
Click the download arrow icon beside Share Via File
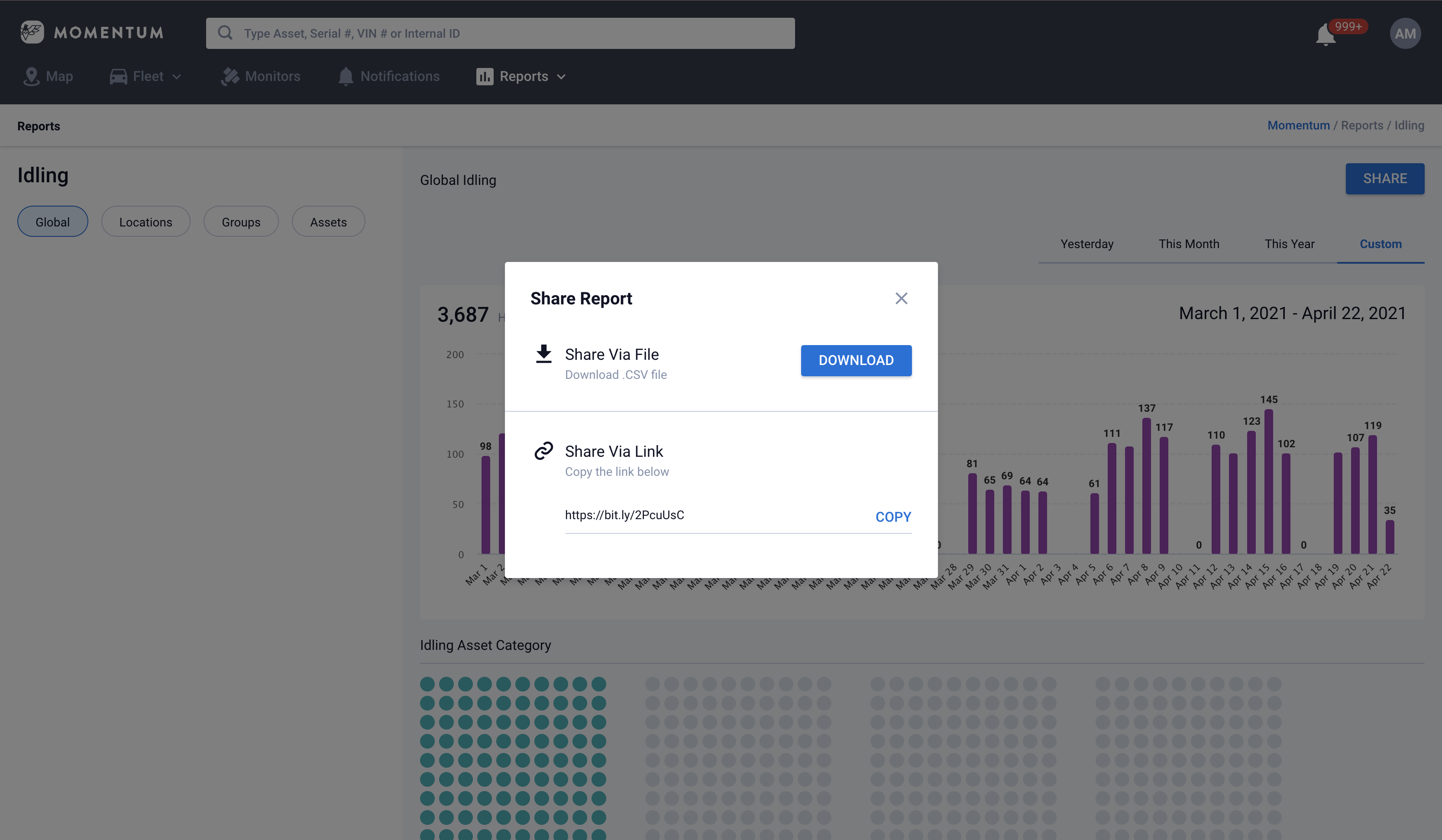click(543, 354)
